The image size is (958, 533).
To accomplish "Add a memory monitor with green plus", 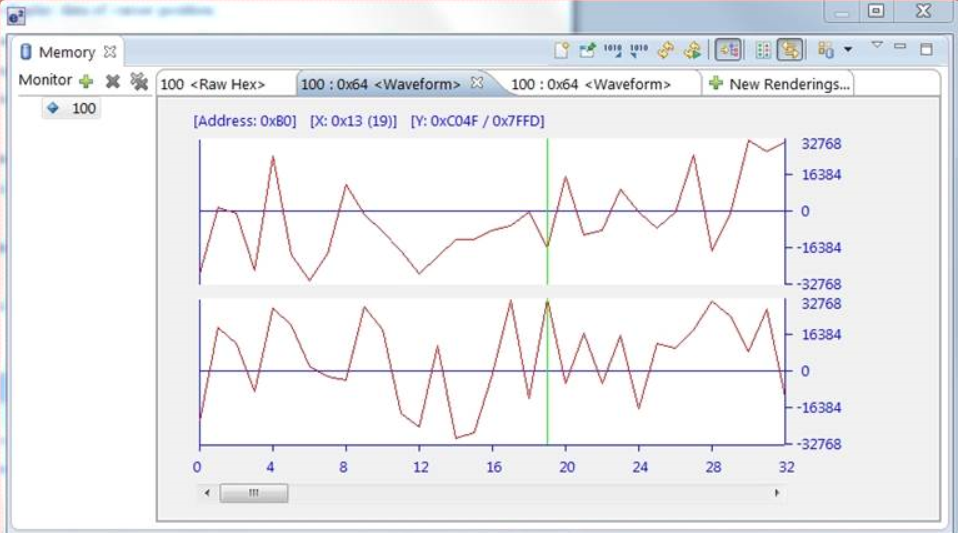I will 86,81.
